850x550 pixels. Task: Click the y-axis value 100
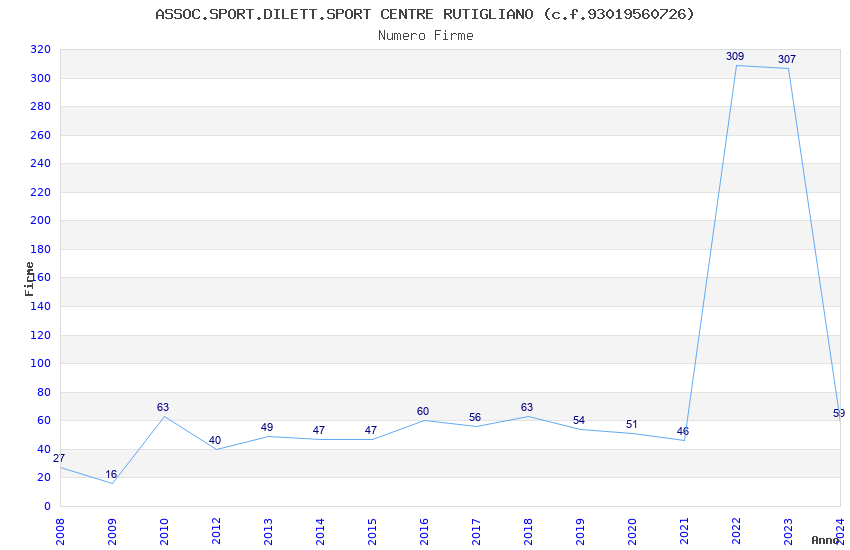click(x=41, y=363)
